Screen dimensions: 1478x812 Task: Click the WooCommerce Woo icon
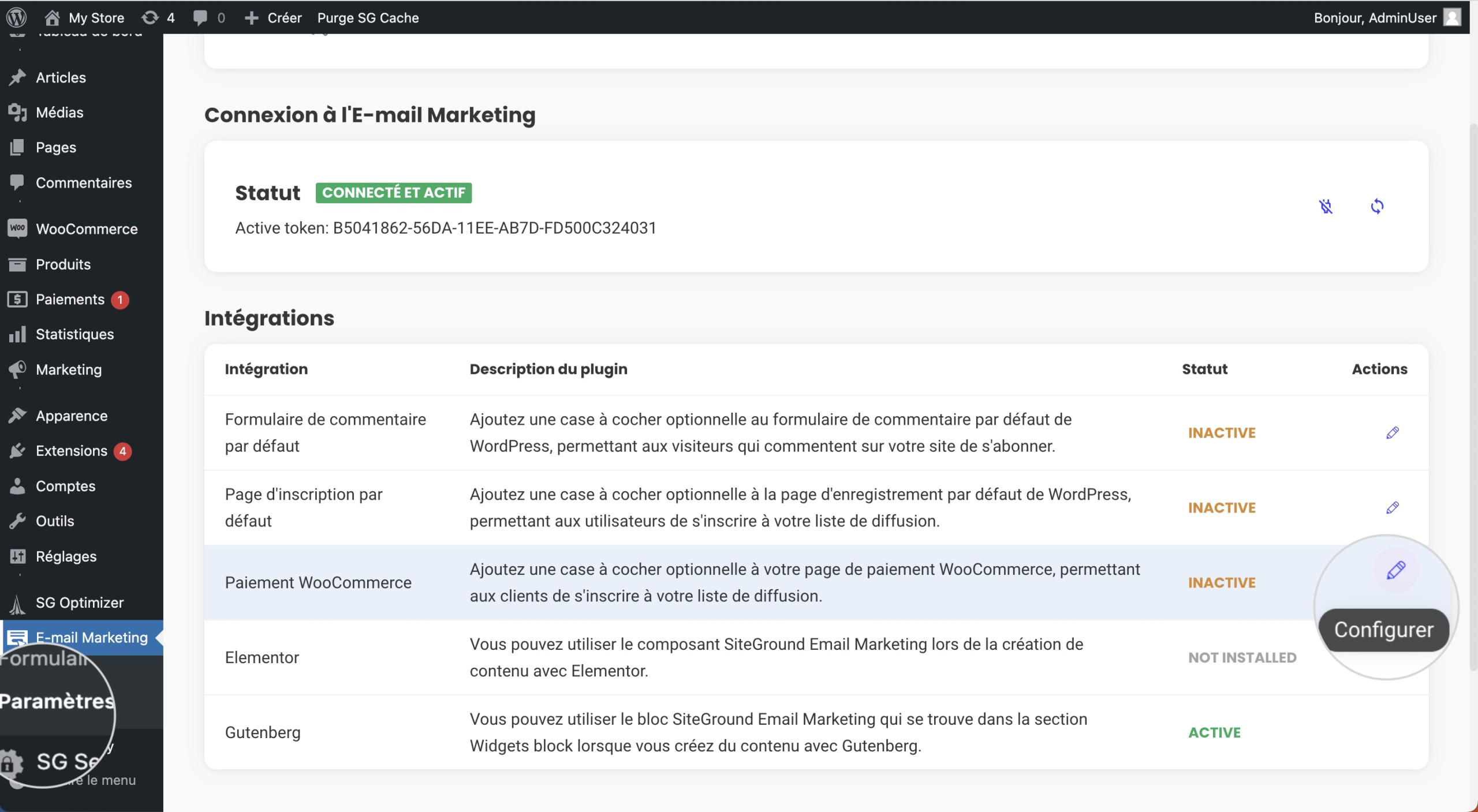click(x=17, y=228)
